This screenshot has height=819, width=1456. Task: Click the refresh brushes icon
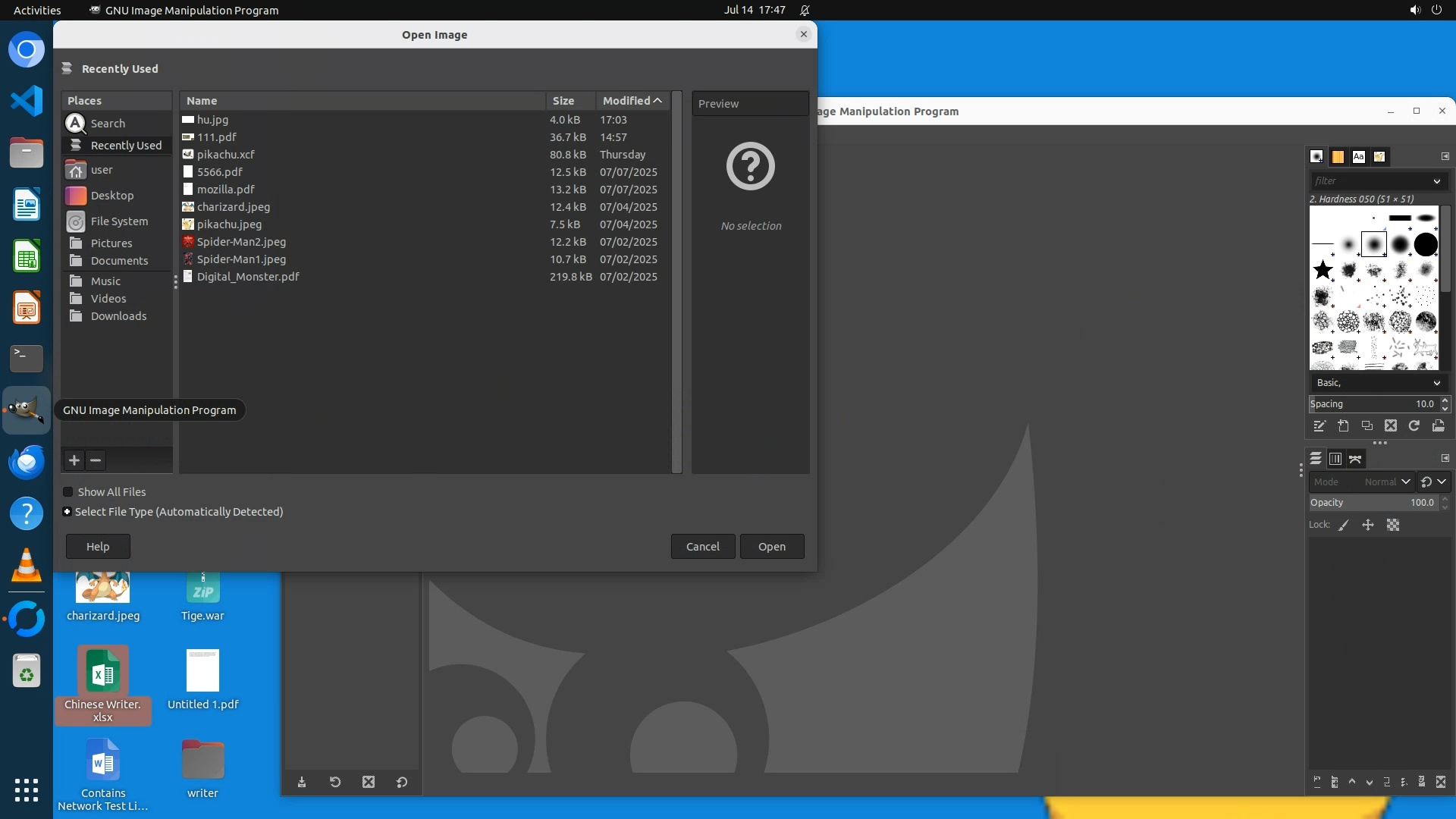[1414, 426]
